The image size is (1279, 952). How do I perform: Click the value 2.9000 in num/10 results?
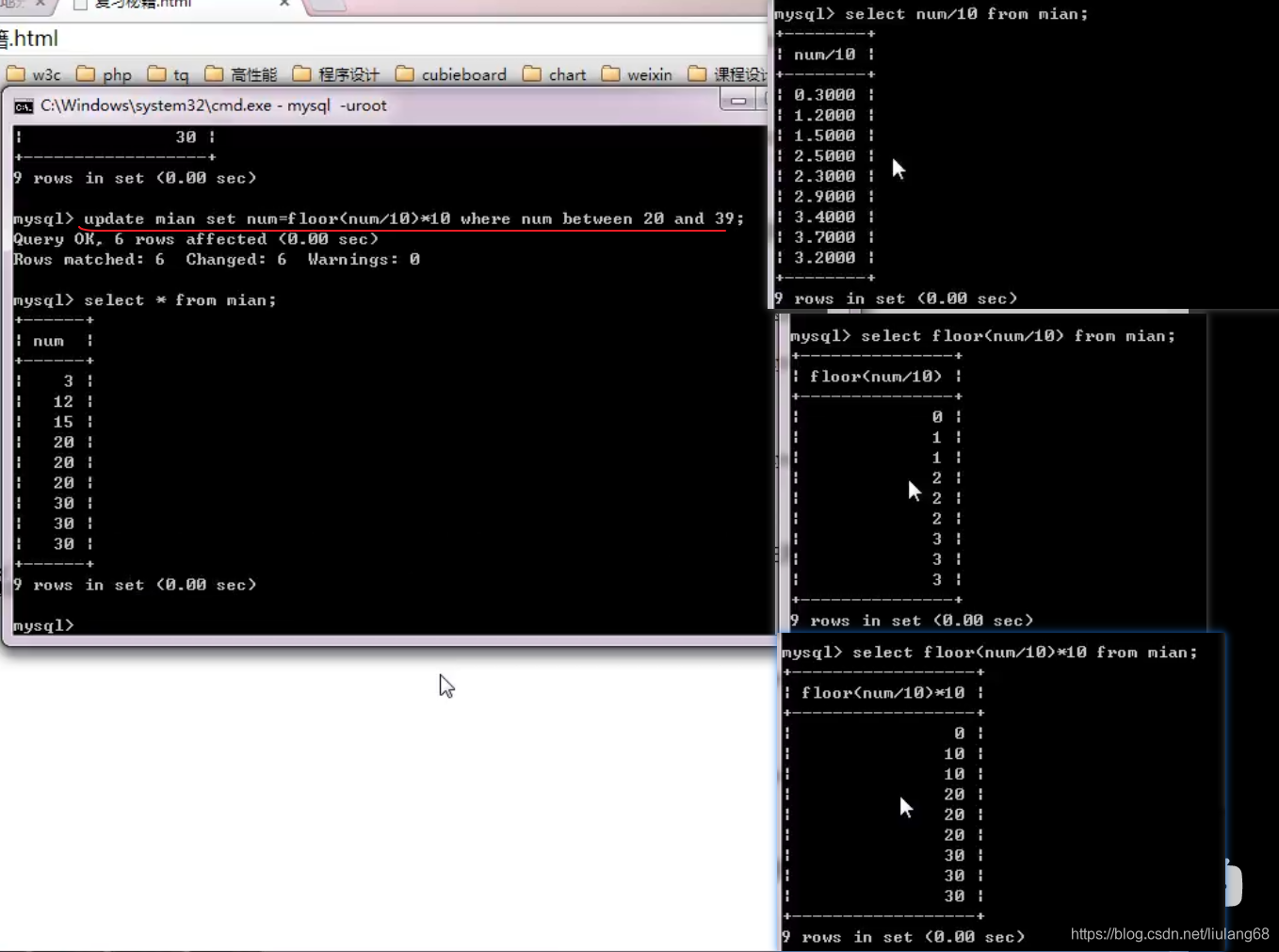[825, 197]
